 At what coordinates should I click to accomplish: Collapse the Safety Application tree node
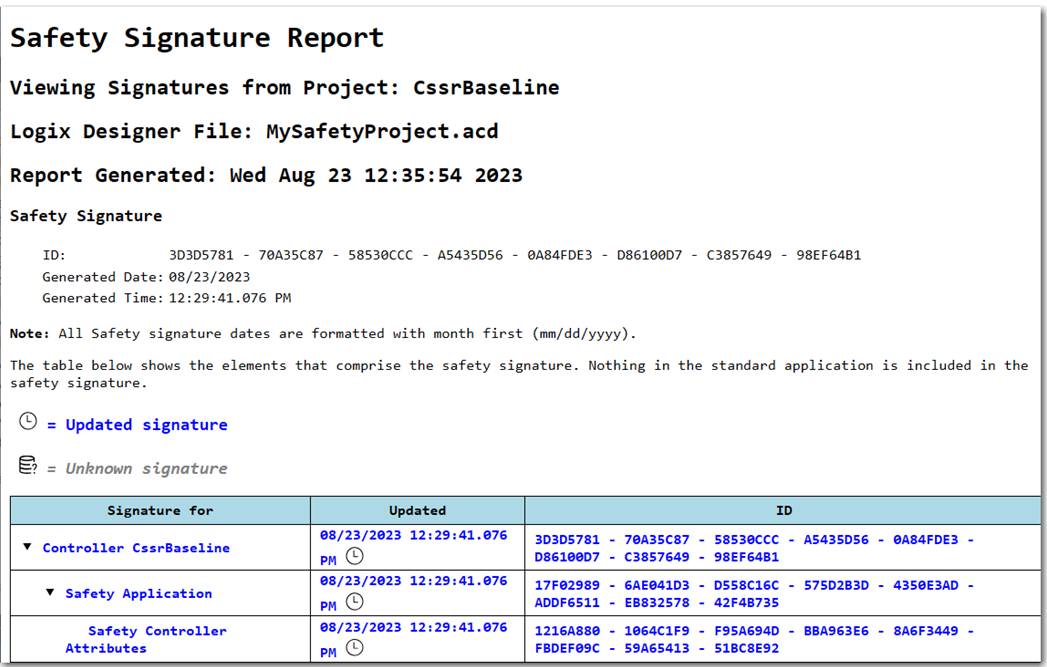tap(50, 593)
